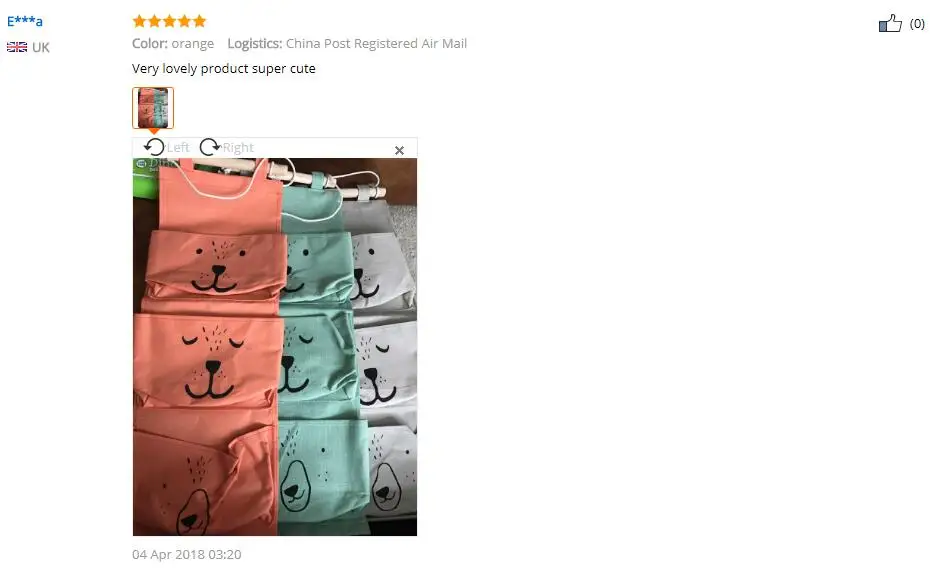Click the rotate Left arrow icon
The width and height of the screenshot is (931, 577).
154,147
